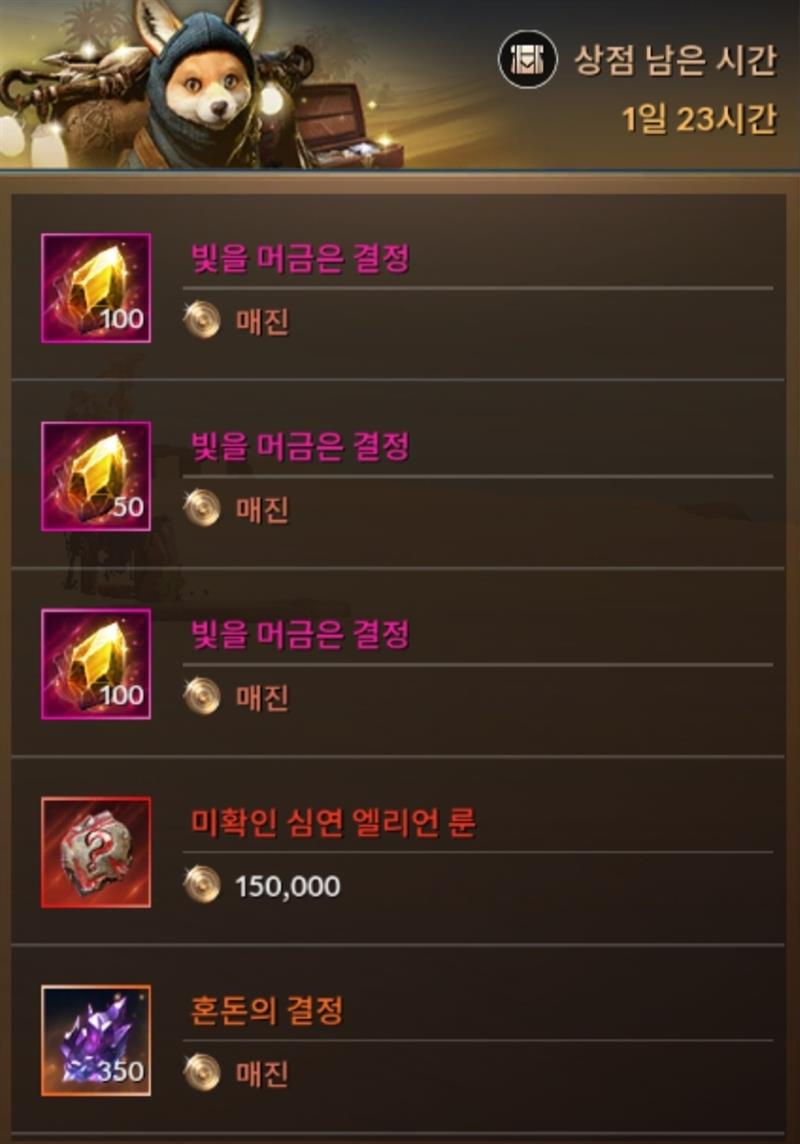Open the 미확인 심연 엘리언 룬 item icon
Image resolution: width=800 pixels, height=1144 pixels.
tap(96, 852)
